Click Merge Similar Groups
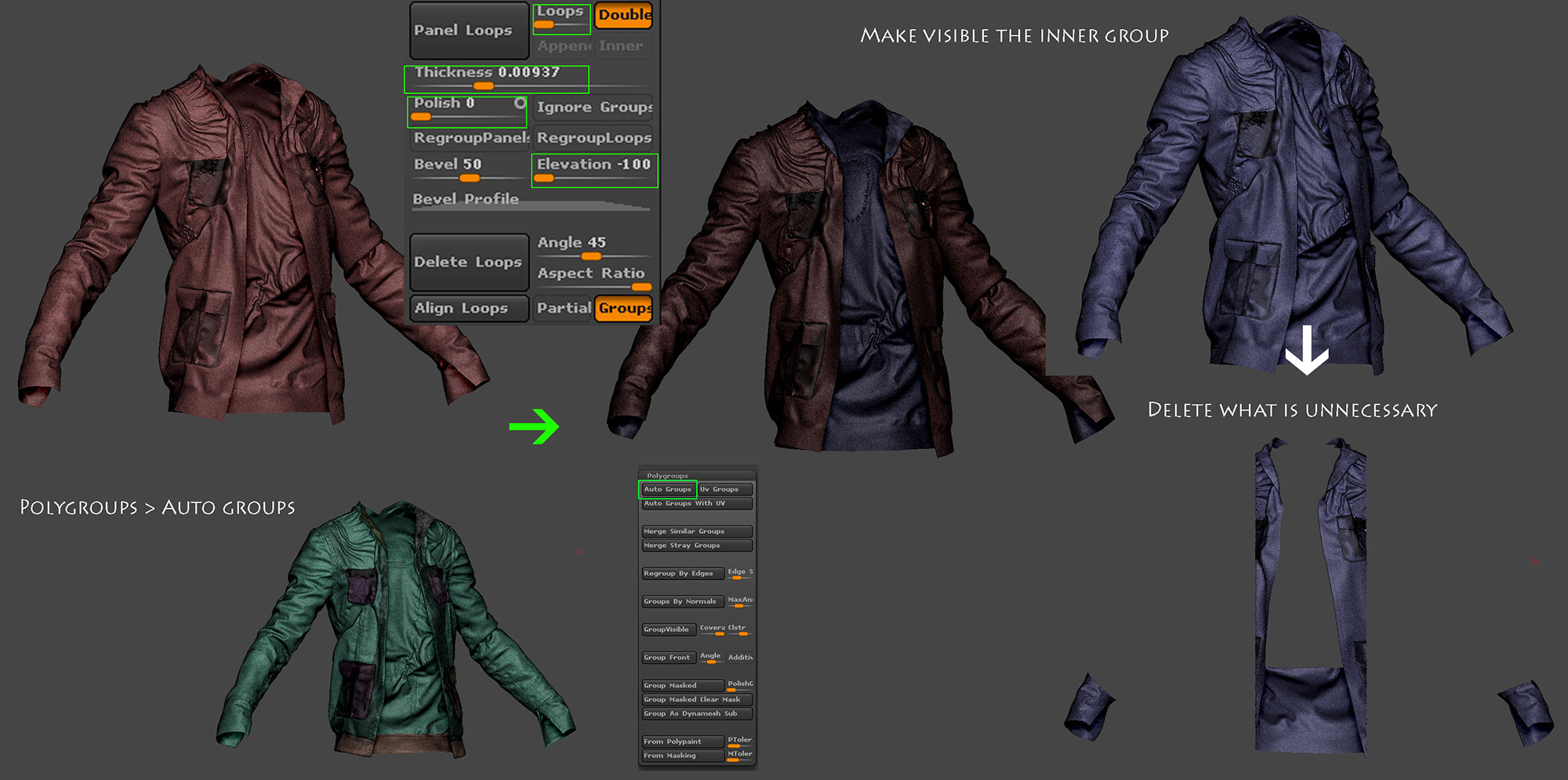The height and width of the screenshot is (780, 1568). pyautogui.click(x=697, y=531)
